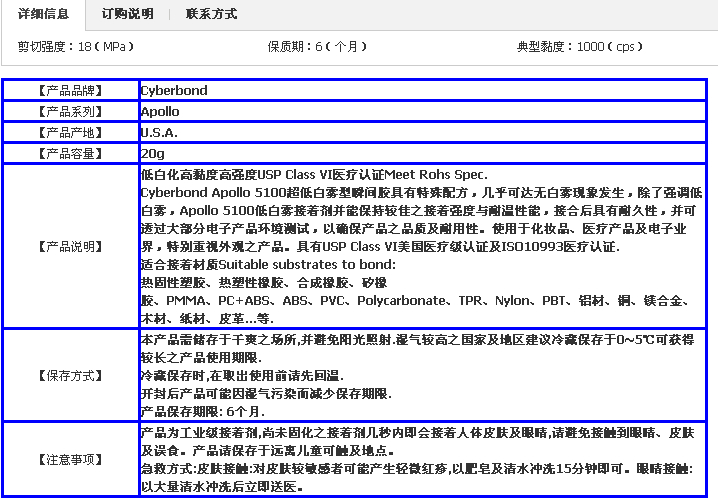Click the line 冷藏保存时,在取出使用前请先回温.
This screenshot has height=498, width=718.
coord(242,376)
